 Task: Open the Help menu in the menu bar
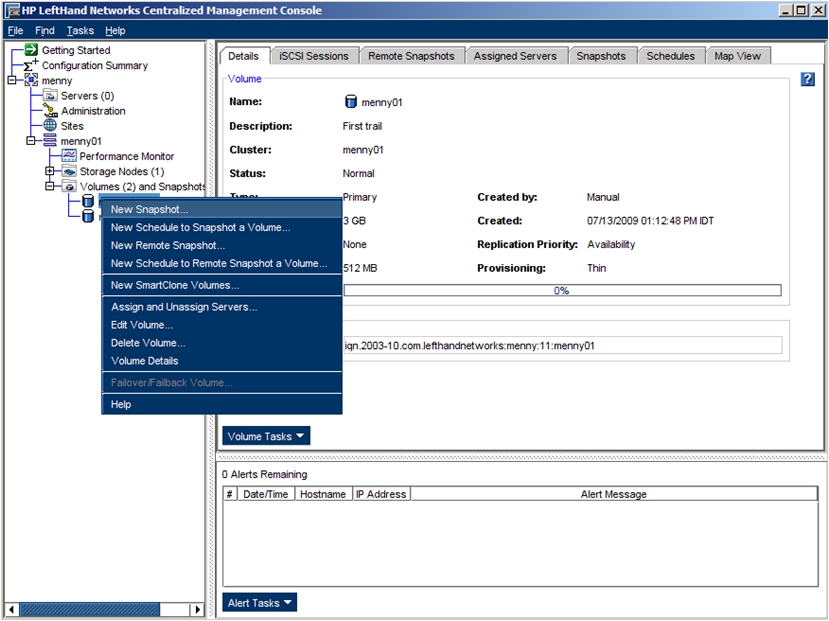115,31
